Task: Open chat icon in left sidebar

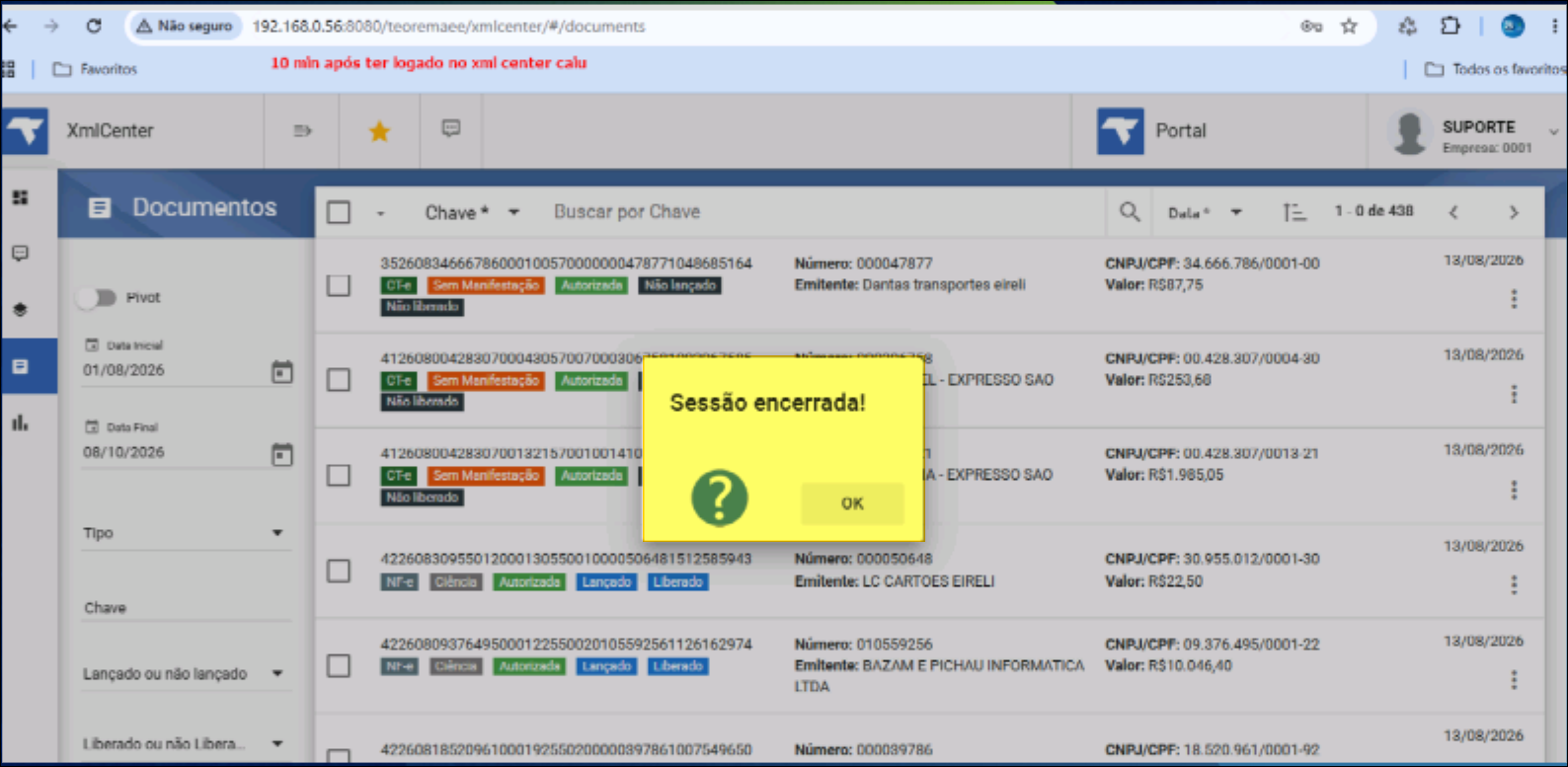Action: click(20, 254)
